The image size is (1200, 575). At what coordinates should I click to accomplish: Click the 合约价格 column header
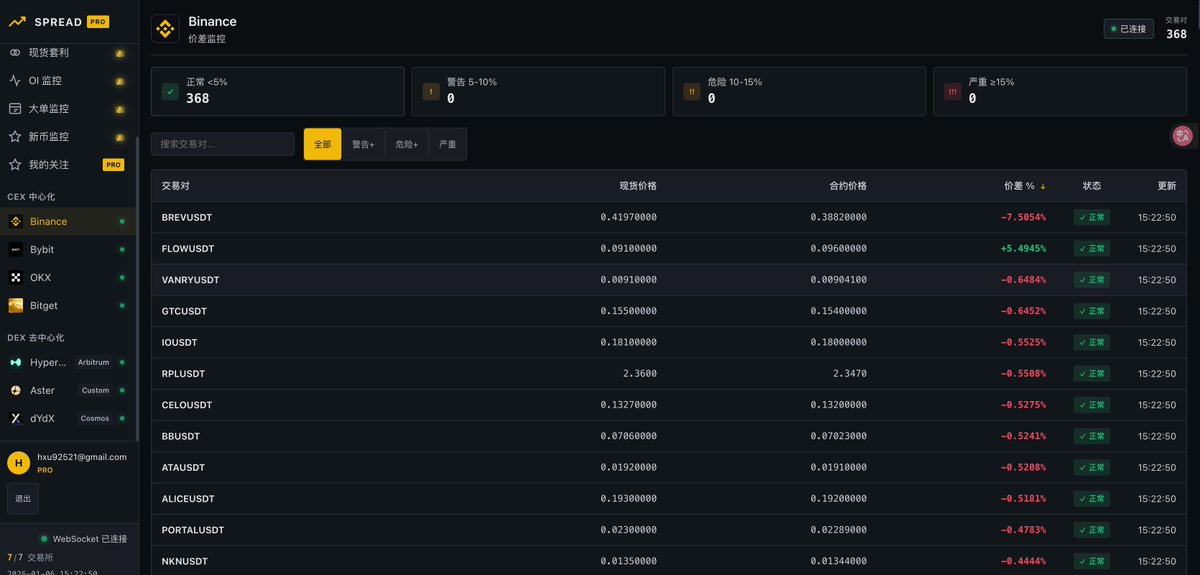click(x=848, y=186)
